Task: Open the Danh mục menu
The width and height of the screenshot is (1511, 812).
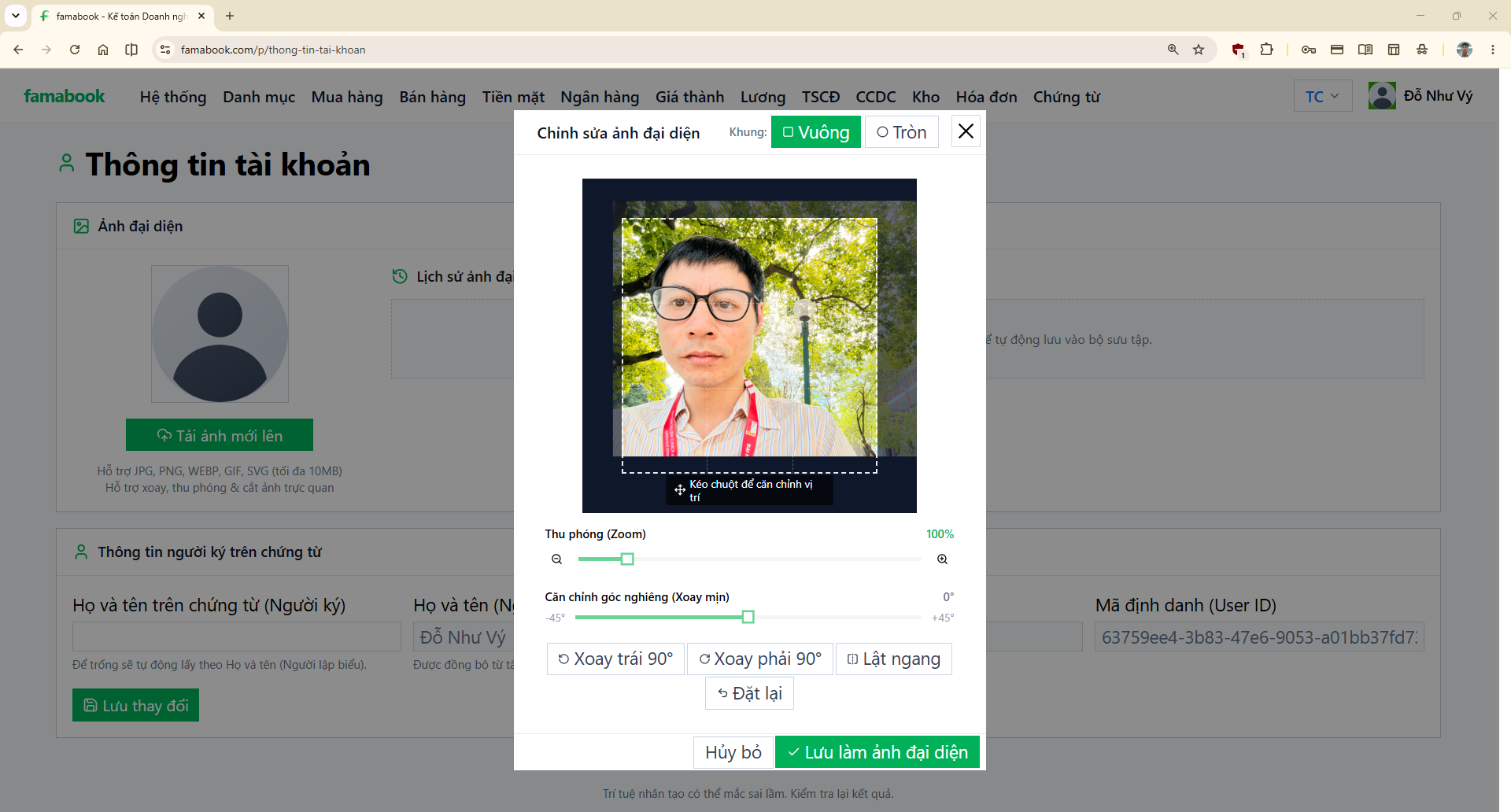Action: click(x=259, y=97)
